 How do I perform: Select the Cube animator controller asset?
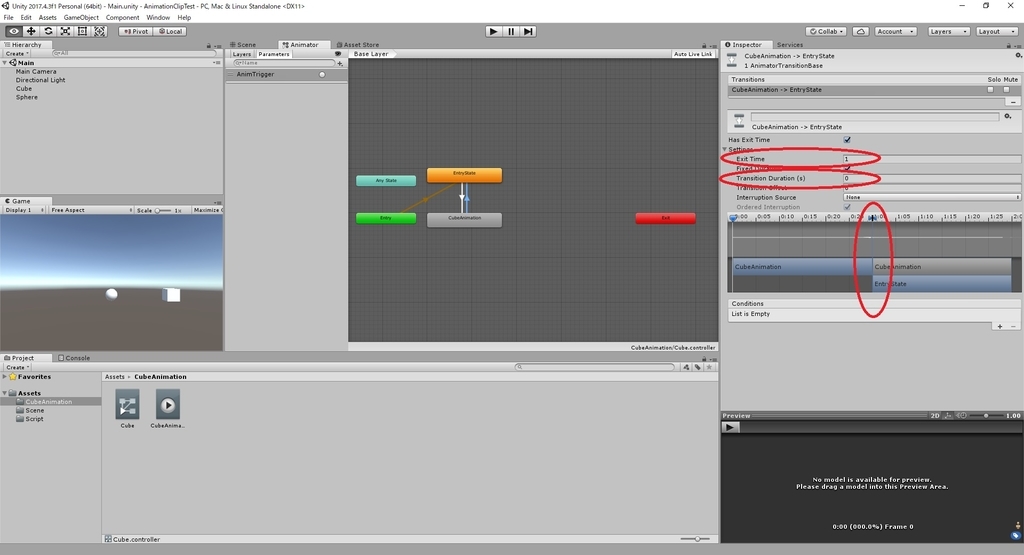pyautogui.click(x=127, y=409)
